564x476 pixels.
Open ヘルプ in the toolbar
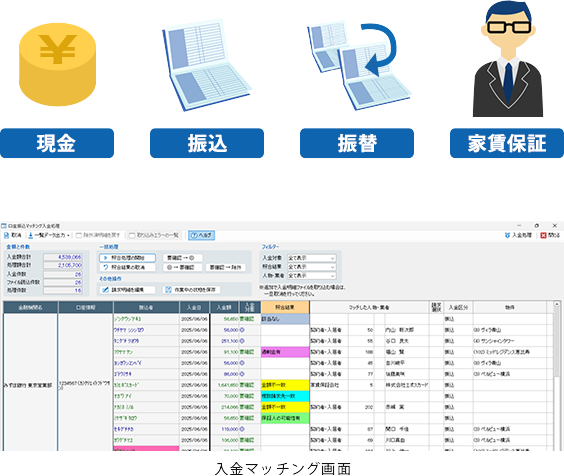click(x=201, y=235)
